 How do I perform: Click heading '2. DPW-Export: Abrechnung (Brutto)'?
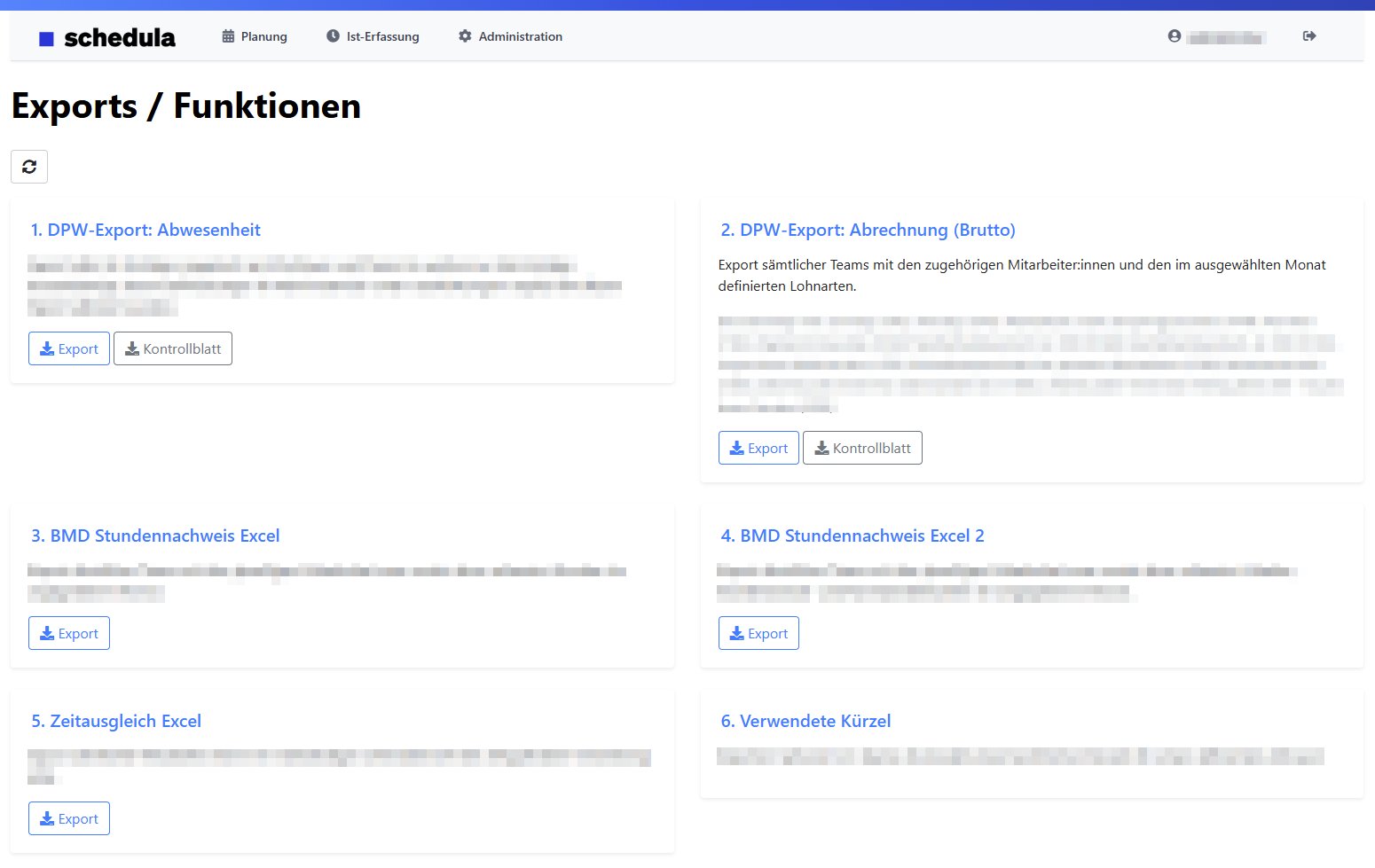868,230
